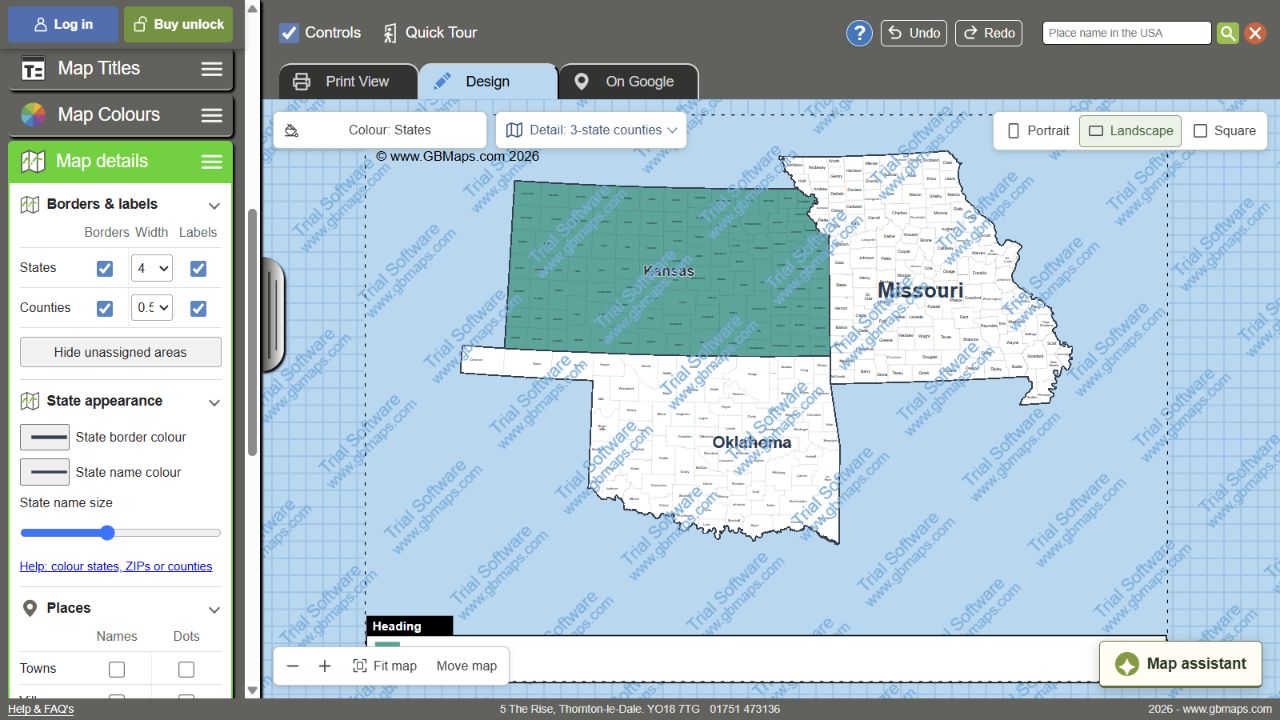Click Hide unassigned areas button
The height and width of the screenshot is (720, 1280).
pos(121,352)
